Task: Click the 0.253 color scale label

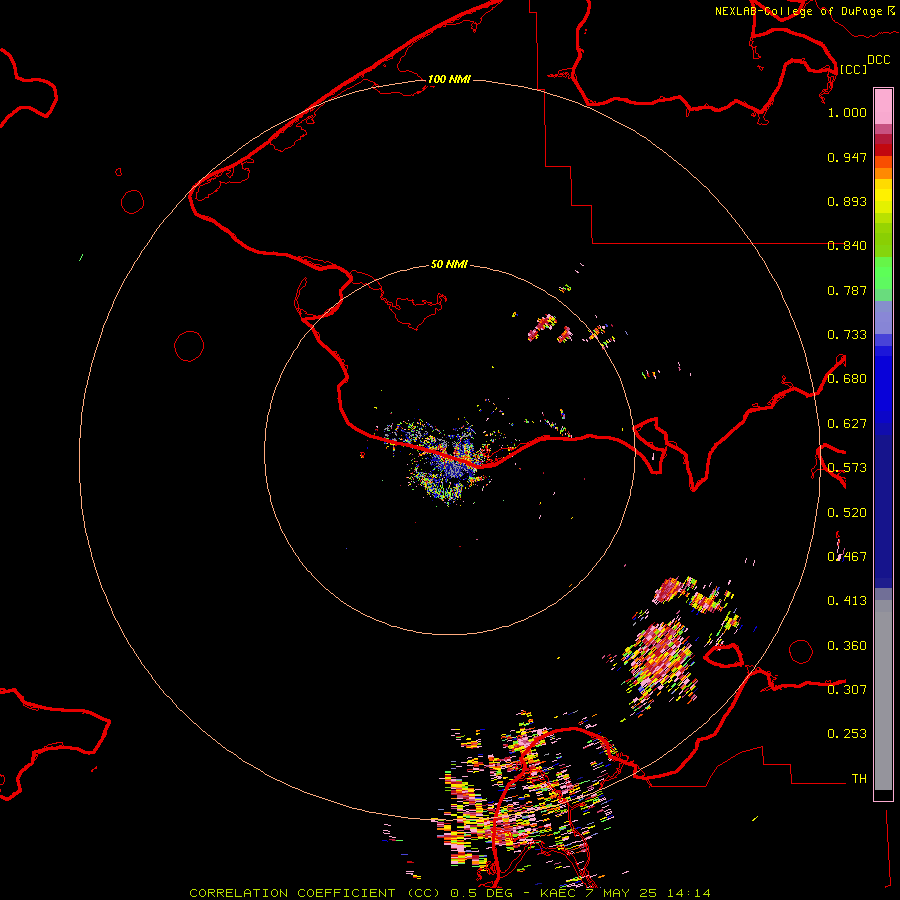Action: pyautogui.click(x=847, y=734)
